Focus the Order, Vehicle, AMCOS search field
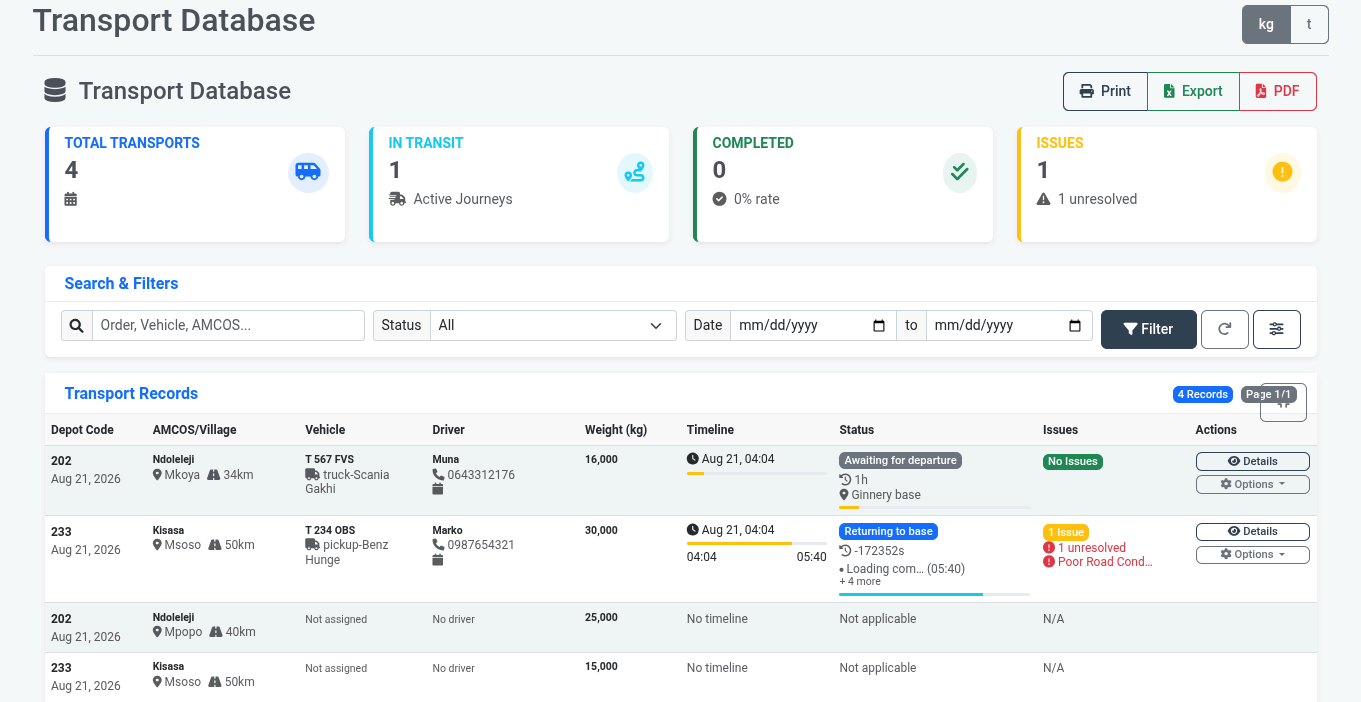Screen dimensions: 1361x702 (228, 326)
